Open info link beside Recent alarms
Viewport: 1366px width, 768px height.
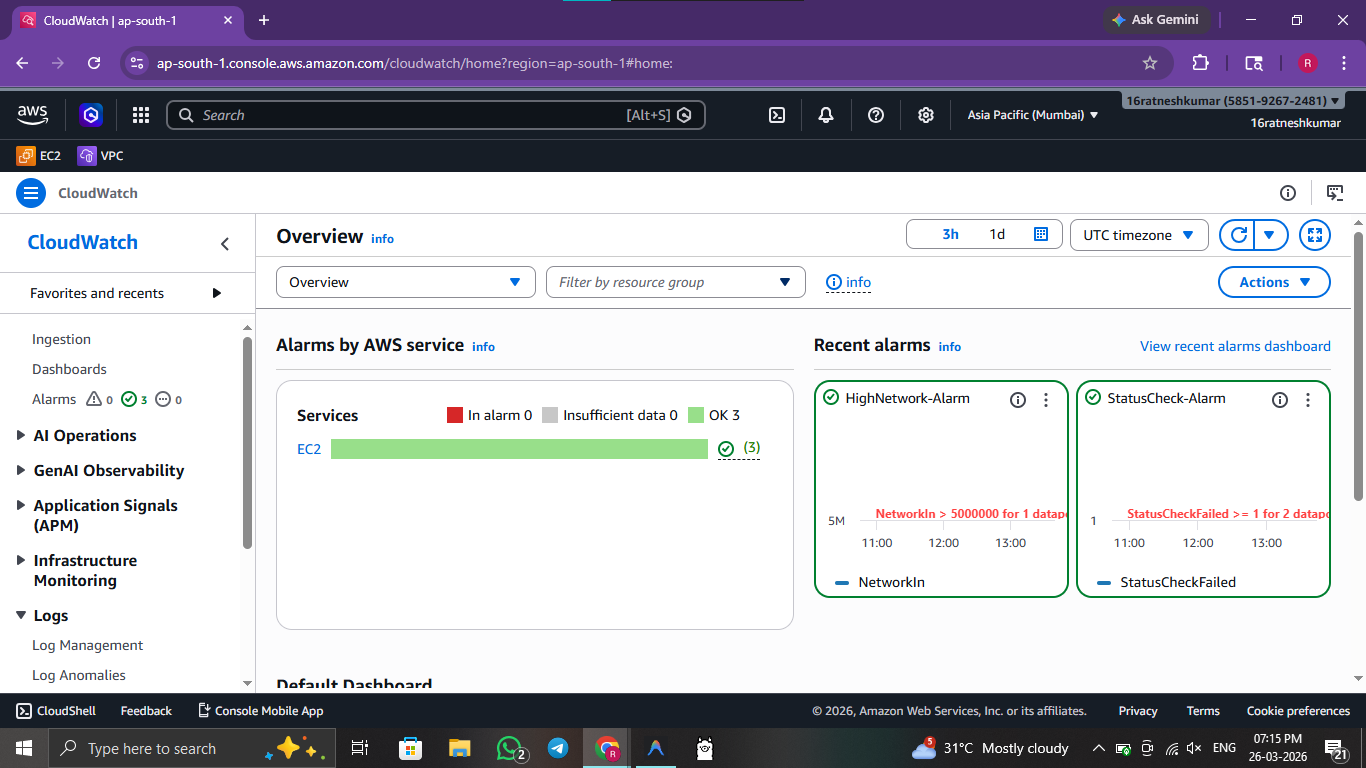(x=950, y=347)
